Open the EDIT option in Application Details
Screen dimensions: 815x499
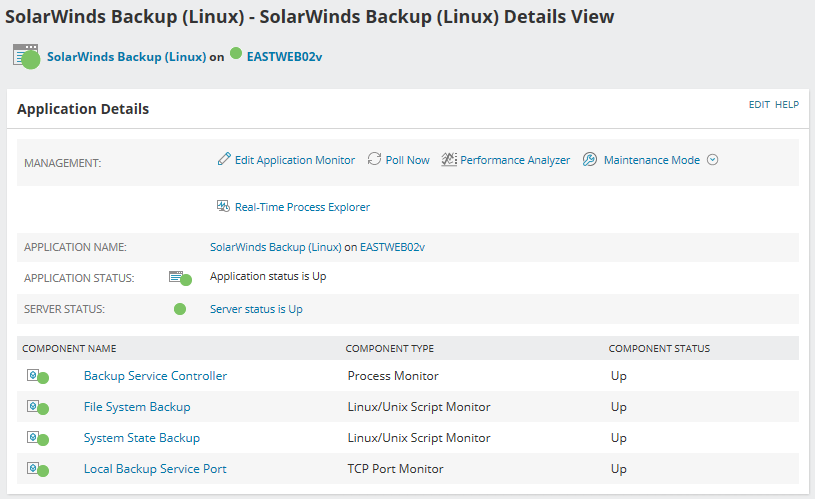759,104
